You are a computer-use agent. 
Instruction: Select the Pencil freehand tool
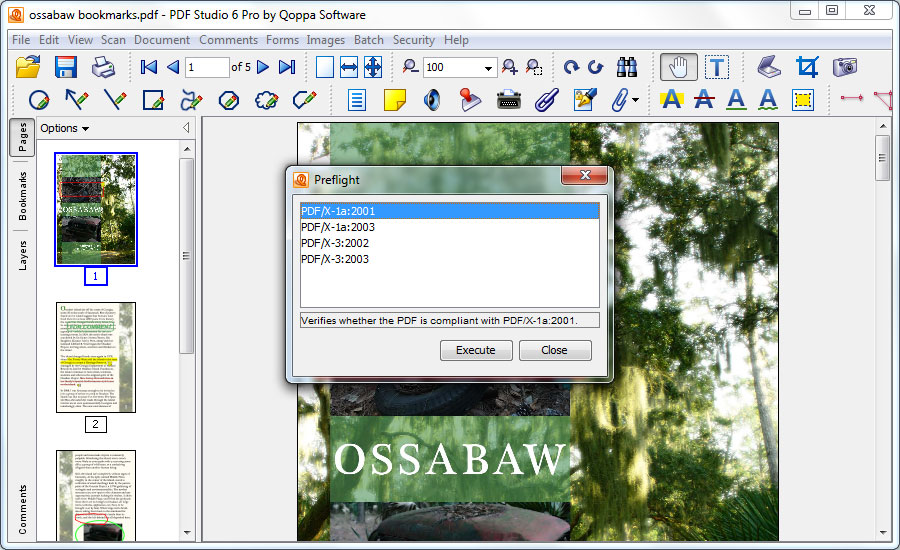click(191, 100)
